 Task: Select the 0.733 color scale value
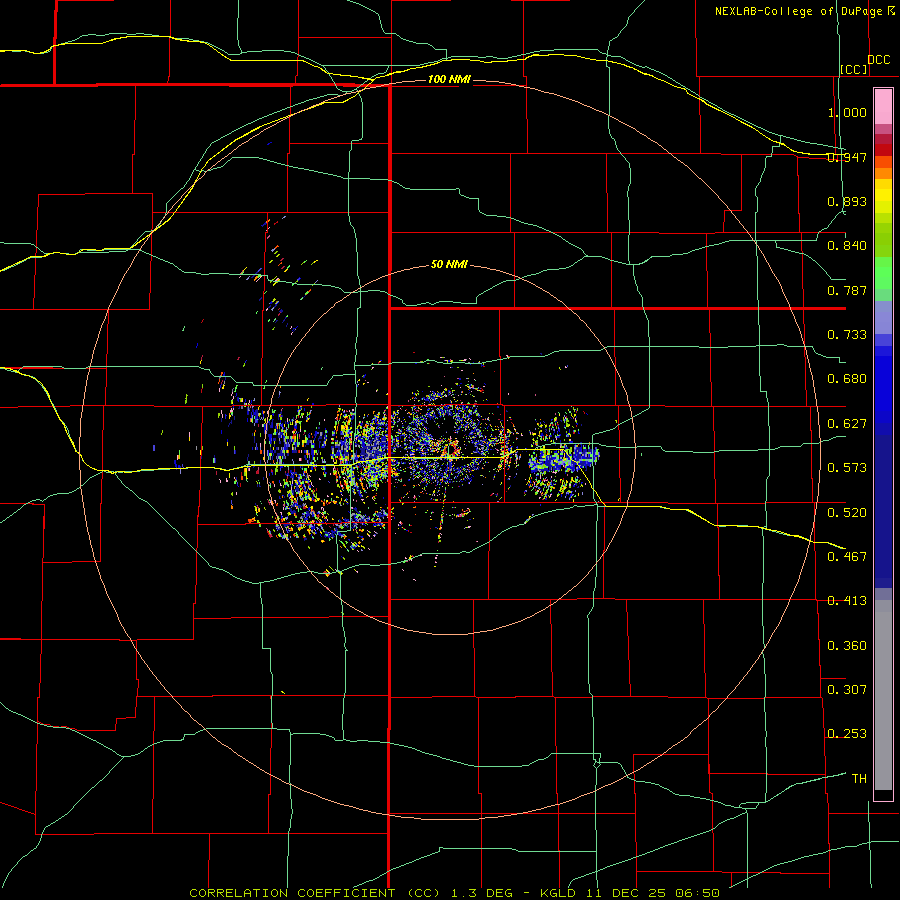coord(847,335)
